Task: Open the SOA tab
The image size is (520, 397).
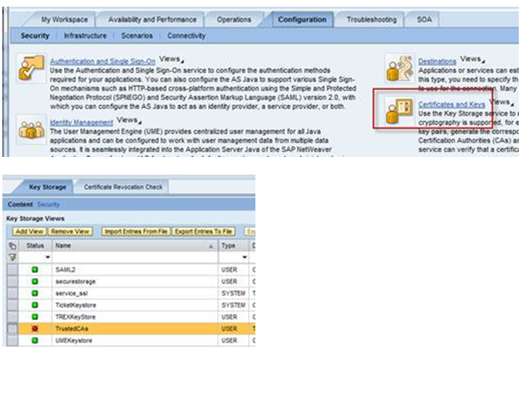Action: (x=424, y=20)
